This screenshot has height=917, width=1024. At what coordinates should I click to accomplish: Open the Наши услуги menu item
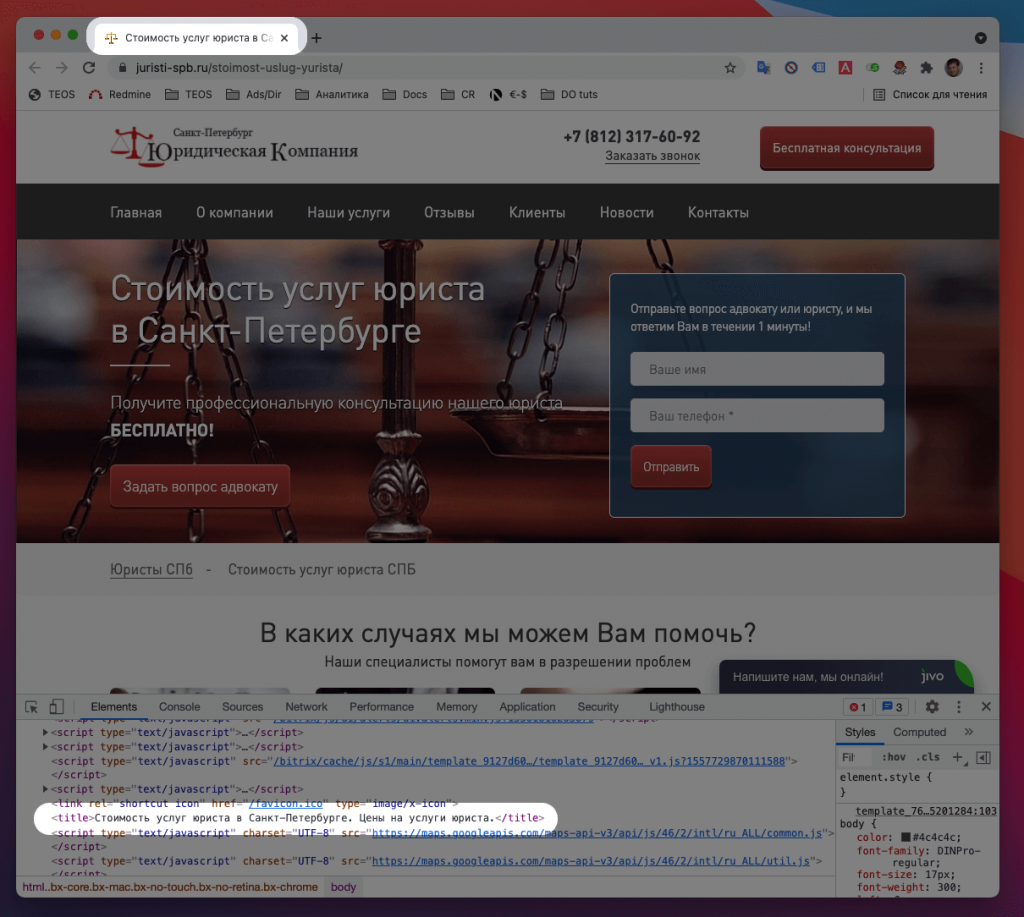point(349,213)
